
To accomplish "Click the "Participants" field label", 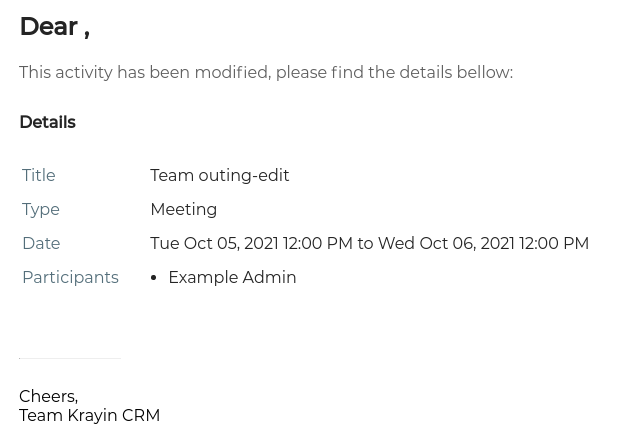I will [71, 277].
